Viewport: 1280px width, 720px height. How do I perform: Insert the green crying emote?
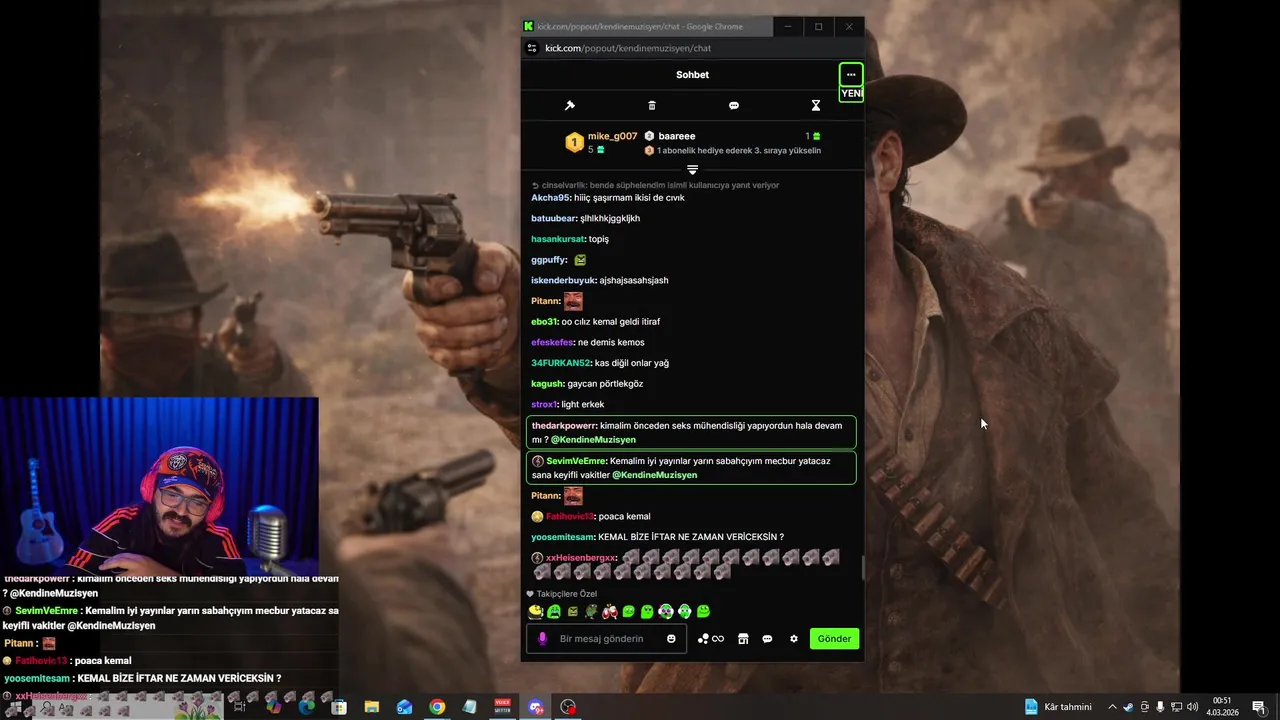(554, 611)
